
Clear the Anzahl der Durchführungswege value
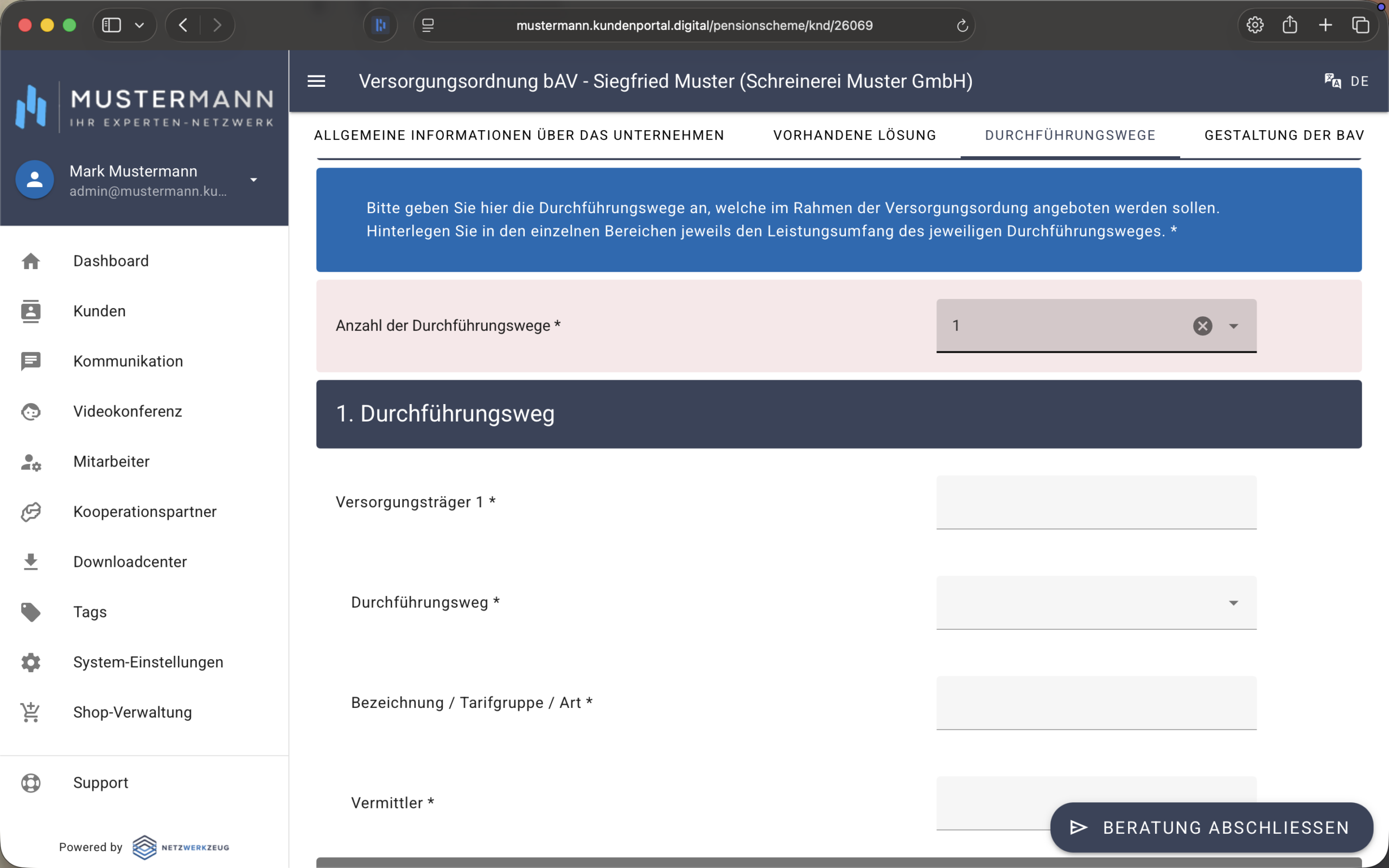pyautogui.click(x=1202, y=325)
